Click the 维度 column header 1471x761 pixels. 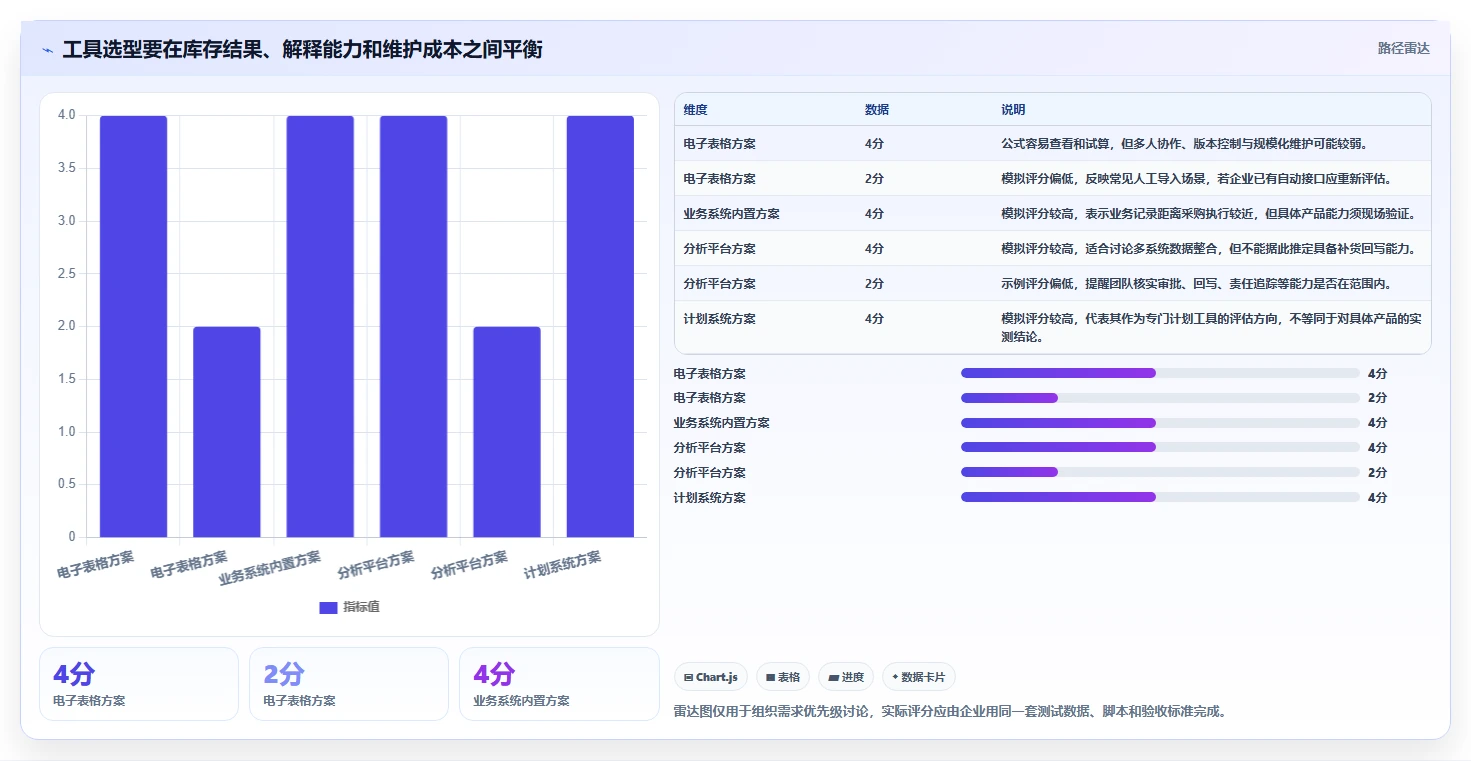(x=696, y=110)
